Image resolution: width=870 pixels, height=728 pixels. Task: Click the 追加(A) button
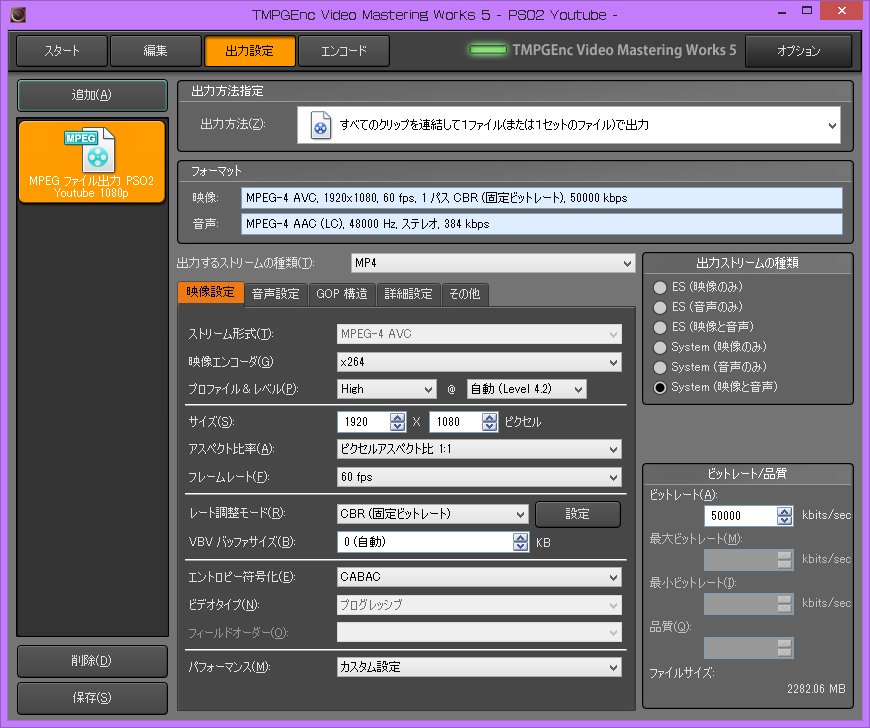point(92,95)
